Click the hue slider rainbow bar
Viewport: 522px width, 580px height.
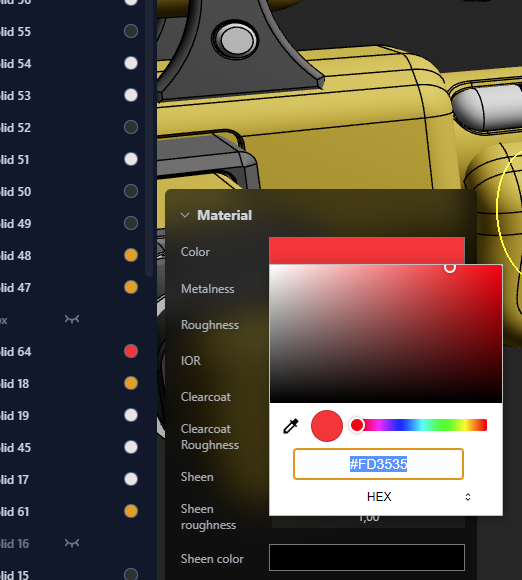pos(422,425)
